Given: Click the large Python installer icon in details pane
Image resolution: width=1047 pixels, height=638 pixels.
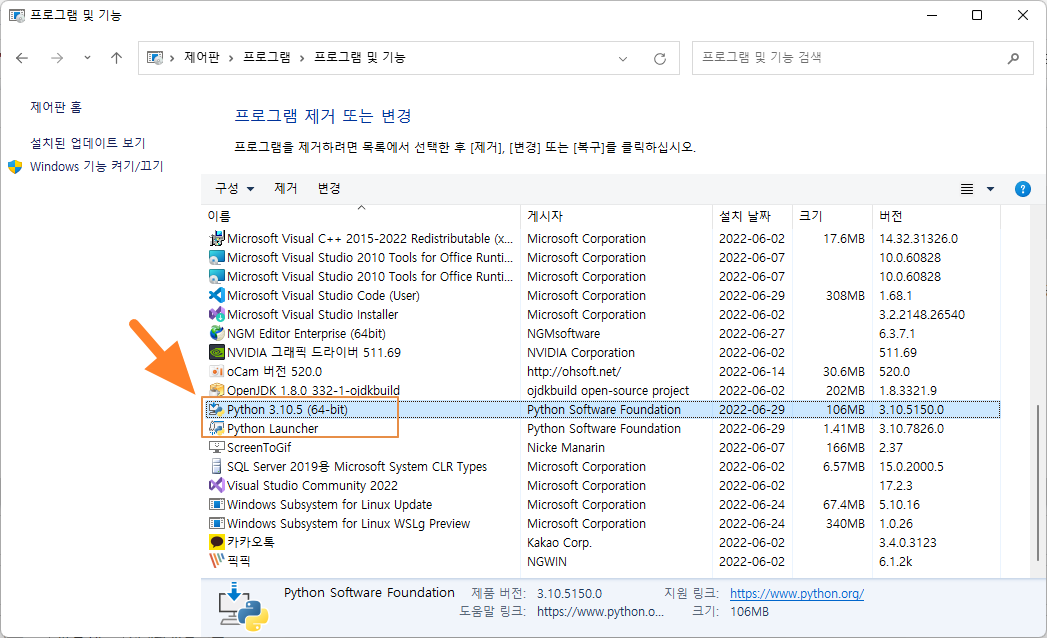Looking at the screenshot, I should click(x=243, y=607).
